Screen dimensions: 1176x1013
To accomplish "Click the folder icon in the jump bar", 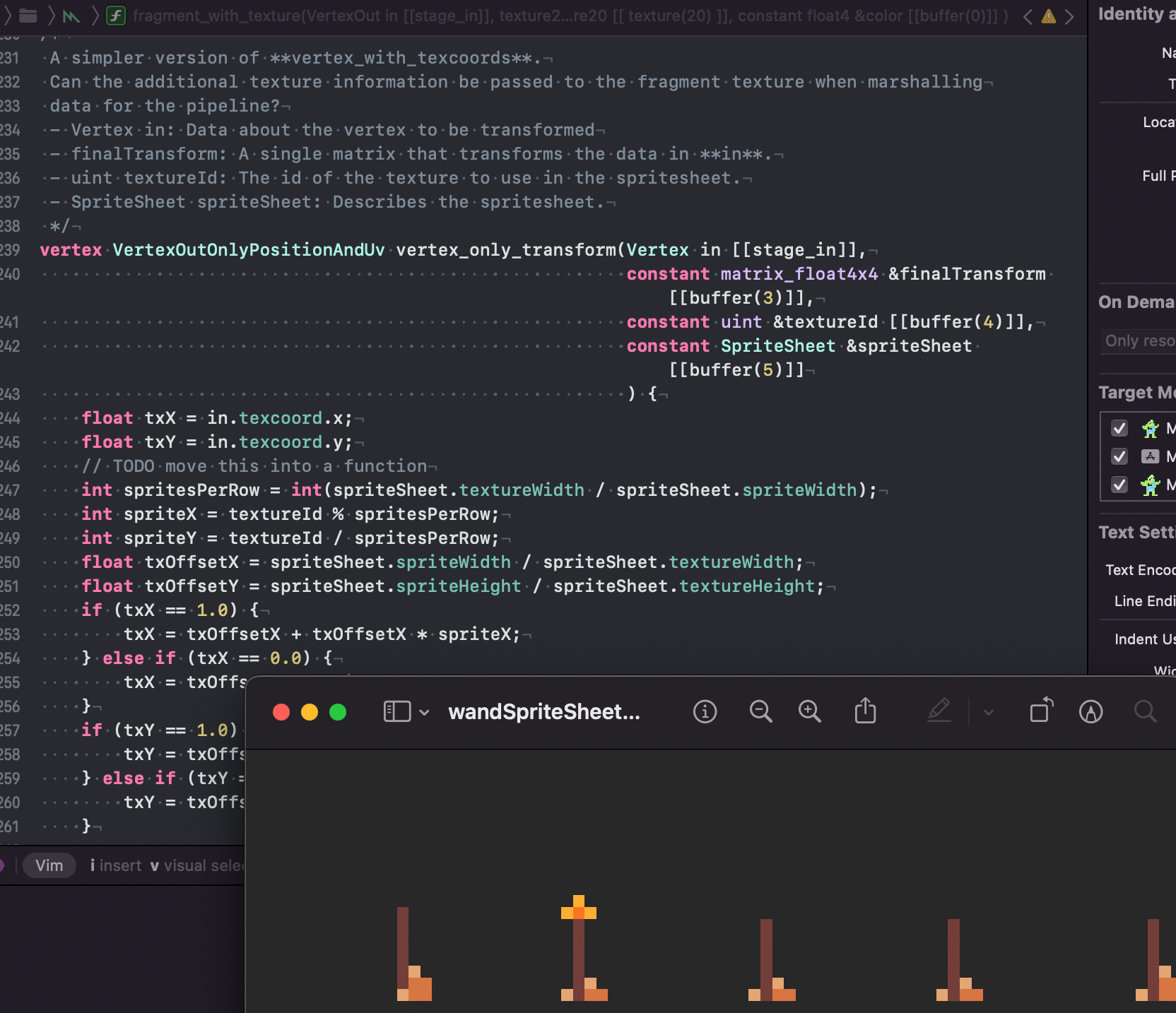I will click(28, 16).
